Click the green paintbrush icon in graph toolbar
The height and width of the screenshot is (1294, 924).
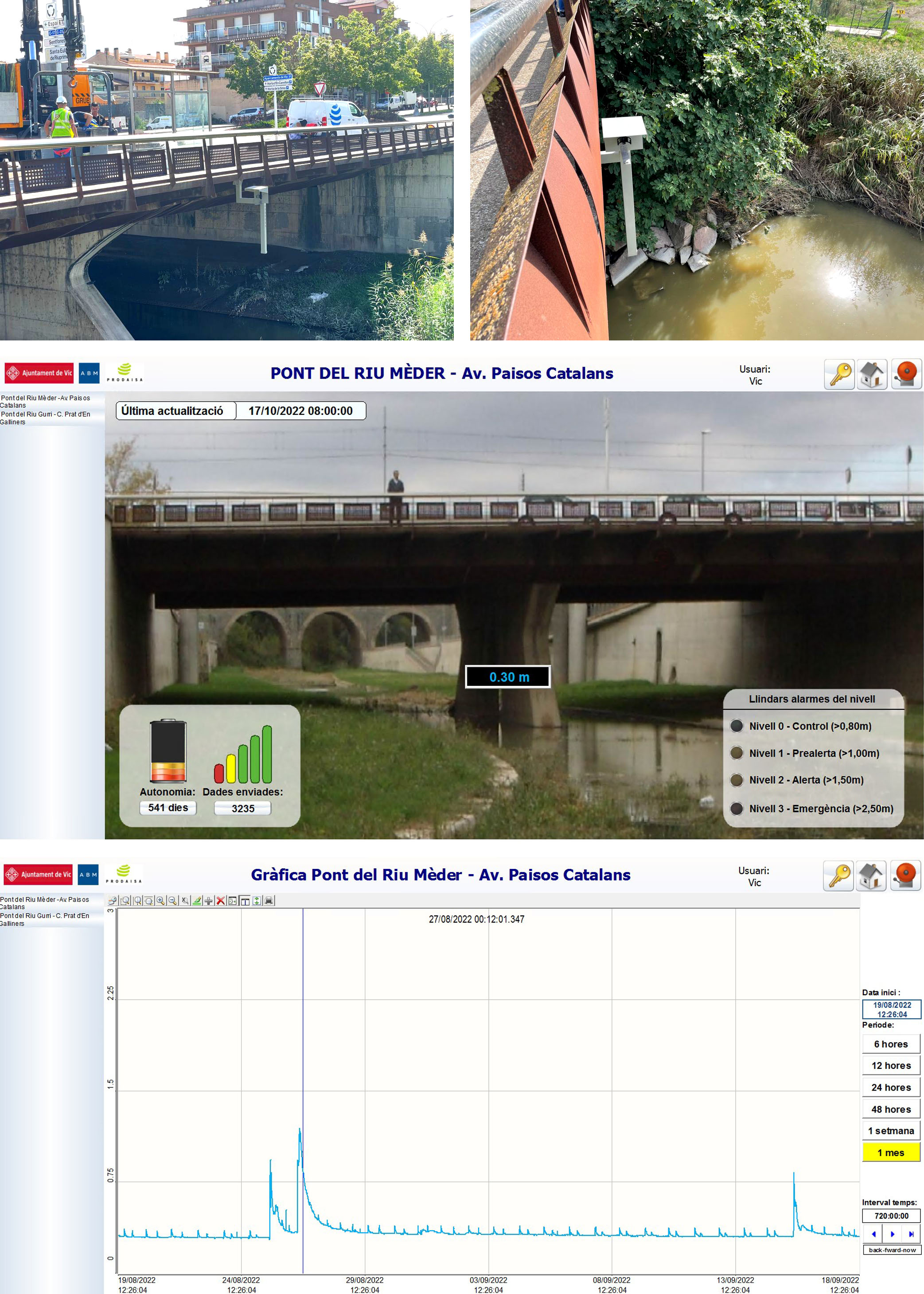(197, 901)
